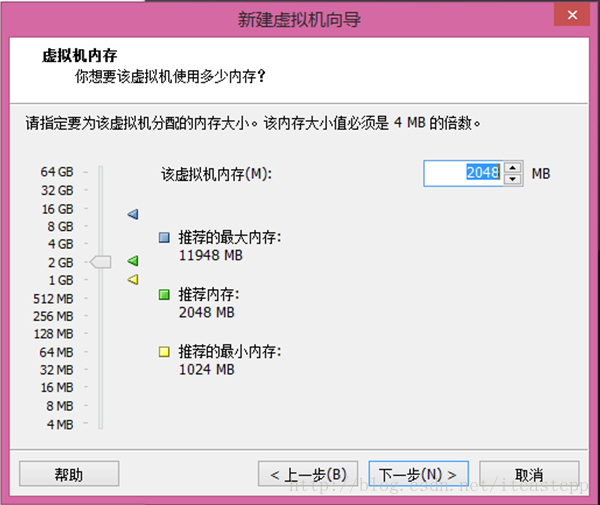Click the 32 MB slider label

pyautogui.click(x=56, y=370)
